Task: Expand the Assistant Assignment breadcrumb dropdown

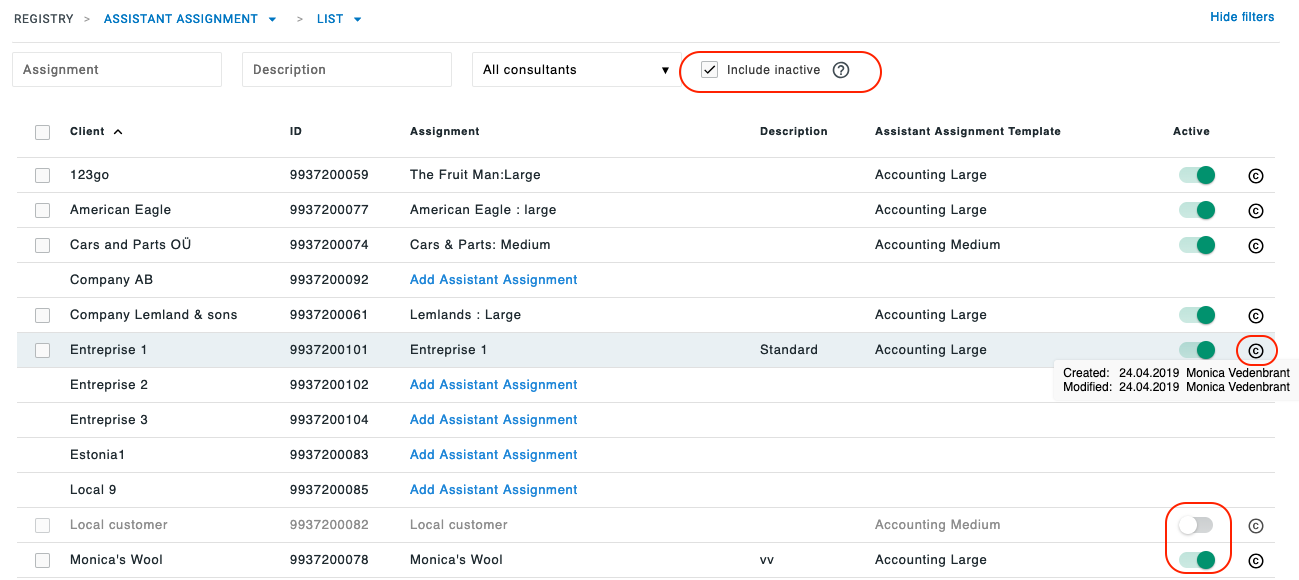Action: pos(272,19)
